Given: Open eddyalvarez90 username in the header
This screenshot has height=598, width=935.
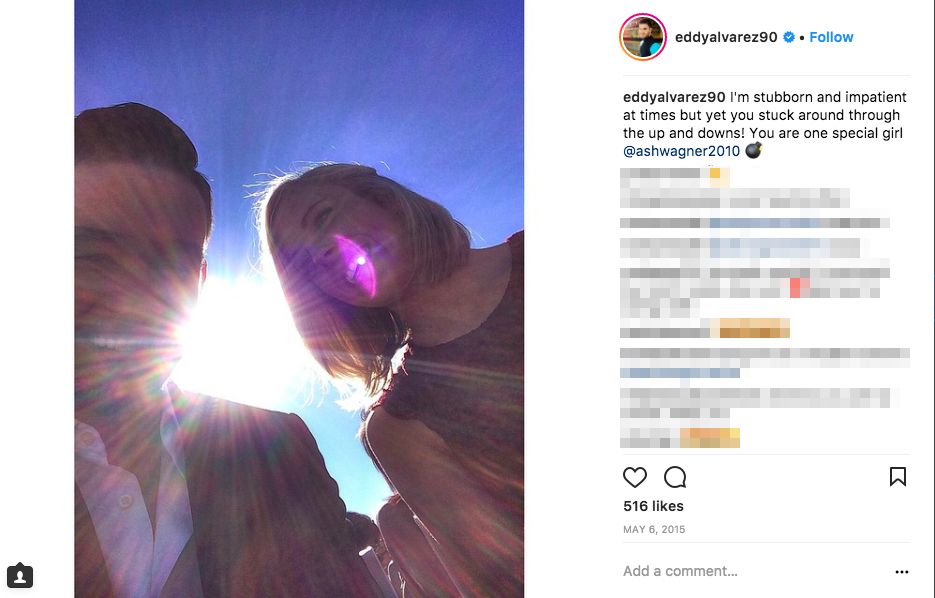Looking at the screenshot, I should coord(726,37).
